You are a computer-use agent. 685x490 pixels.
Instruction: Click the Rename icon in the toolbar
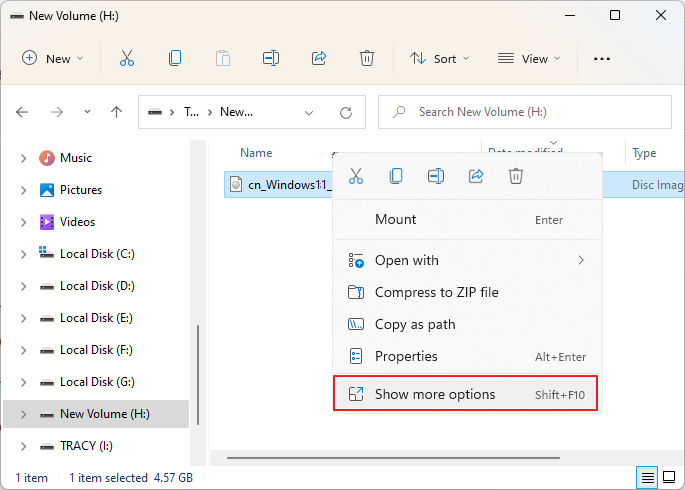coord(271,58)
